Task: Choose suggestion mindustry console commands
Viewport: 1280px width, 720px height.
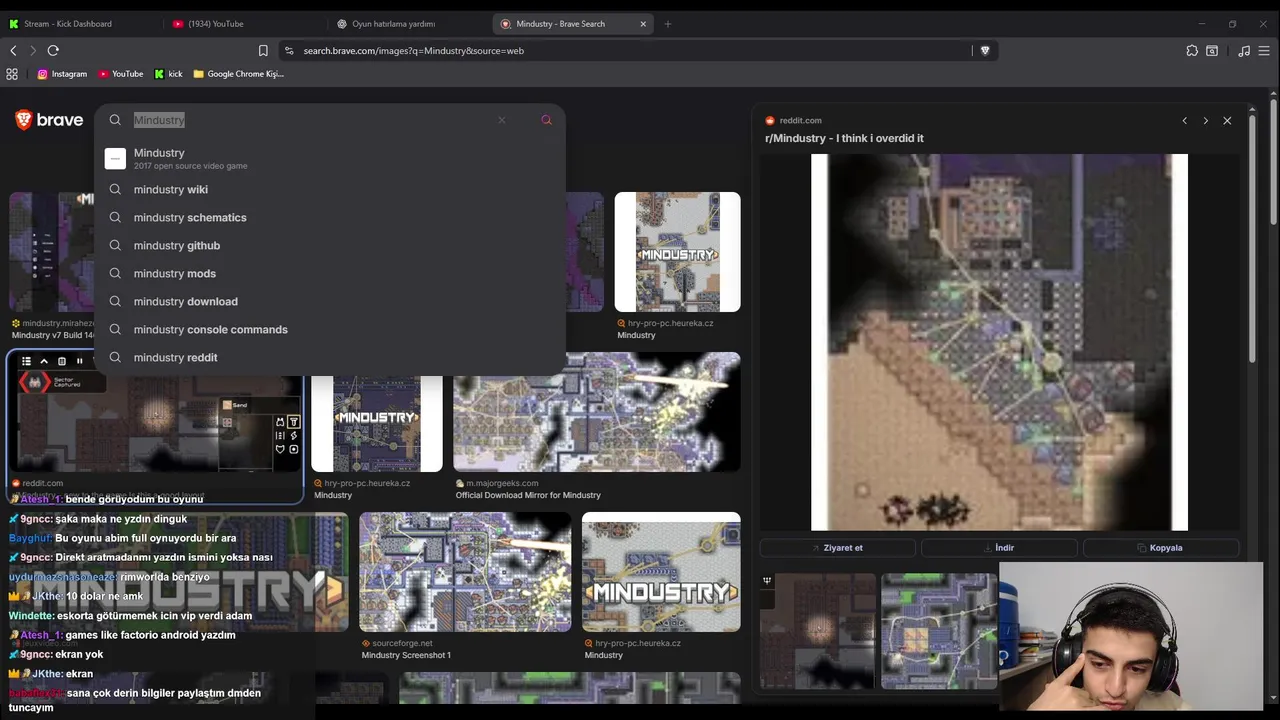Action: 330,329
